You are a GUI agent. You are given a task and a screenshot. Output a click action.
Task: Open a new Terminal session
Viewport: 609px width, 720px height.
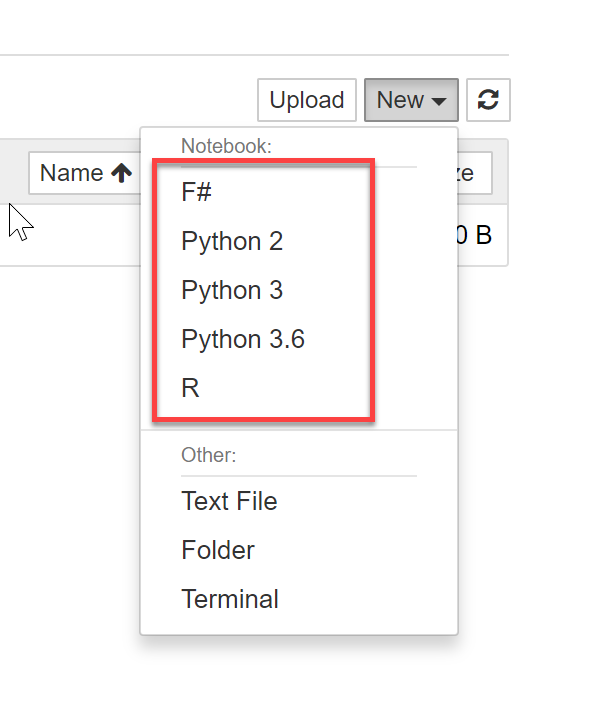pyautogui.click(x=230, y=599)
